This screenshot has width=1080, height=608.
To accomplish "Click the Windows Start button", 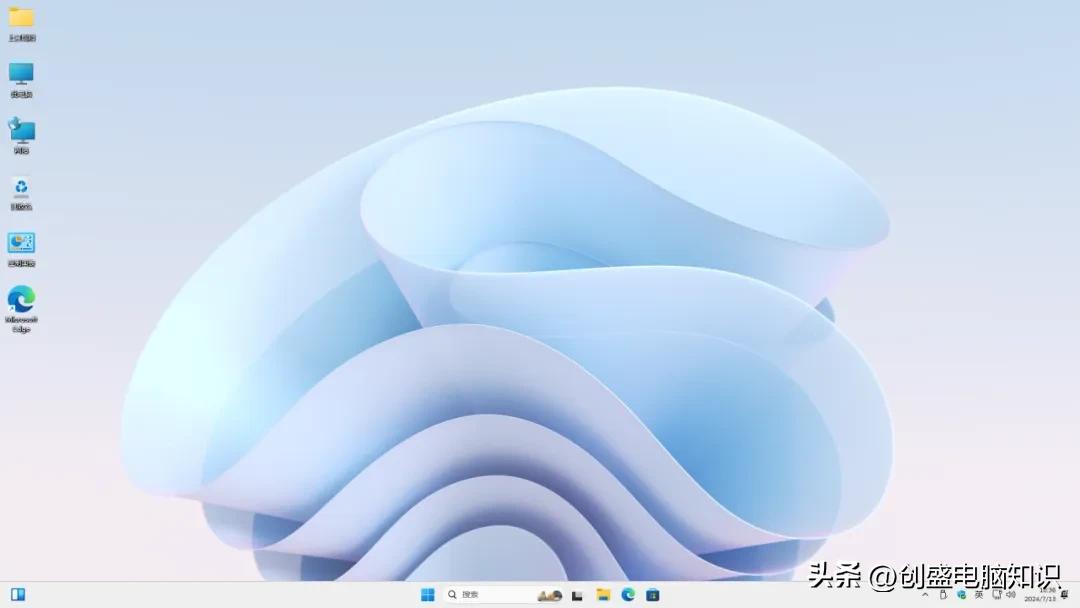I will tap(427, 594).
